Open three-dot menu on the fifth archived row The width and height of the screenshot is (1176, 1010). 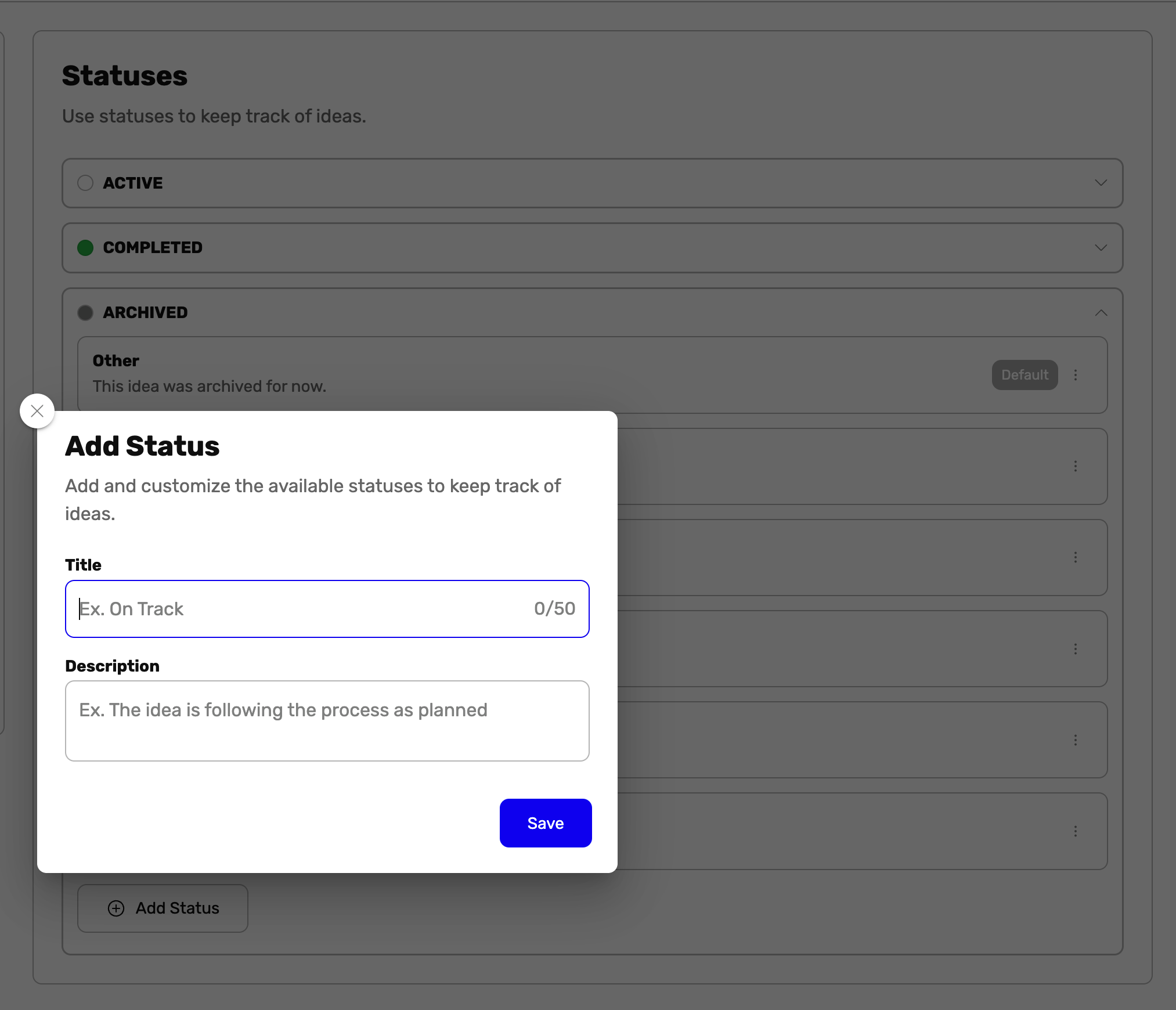coord(1076,740)
